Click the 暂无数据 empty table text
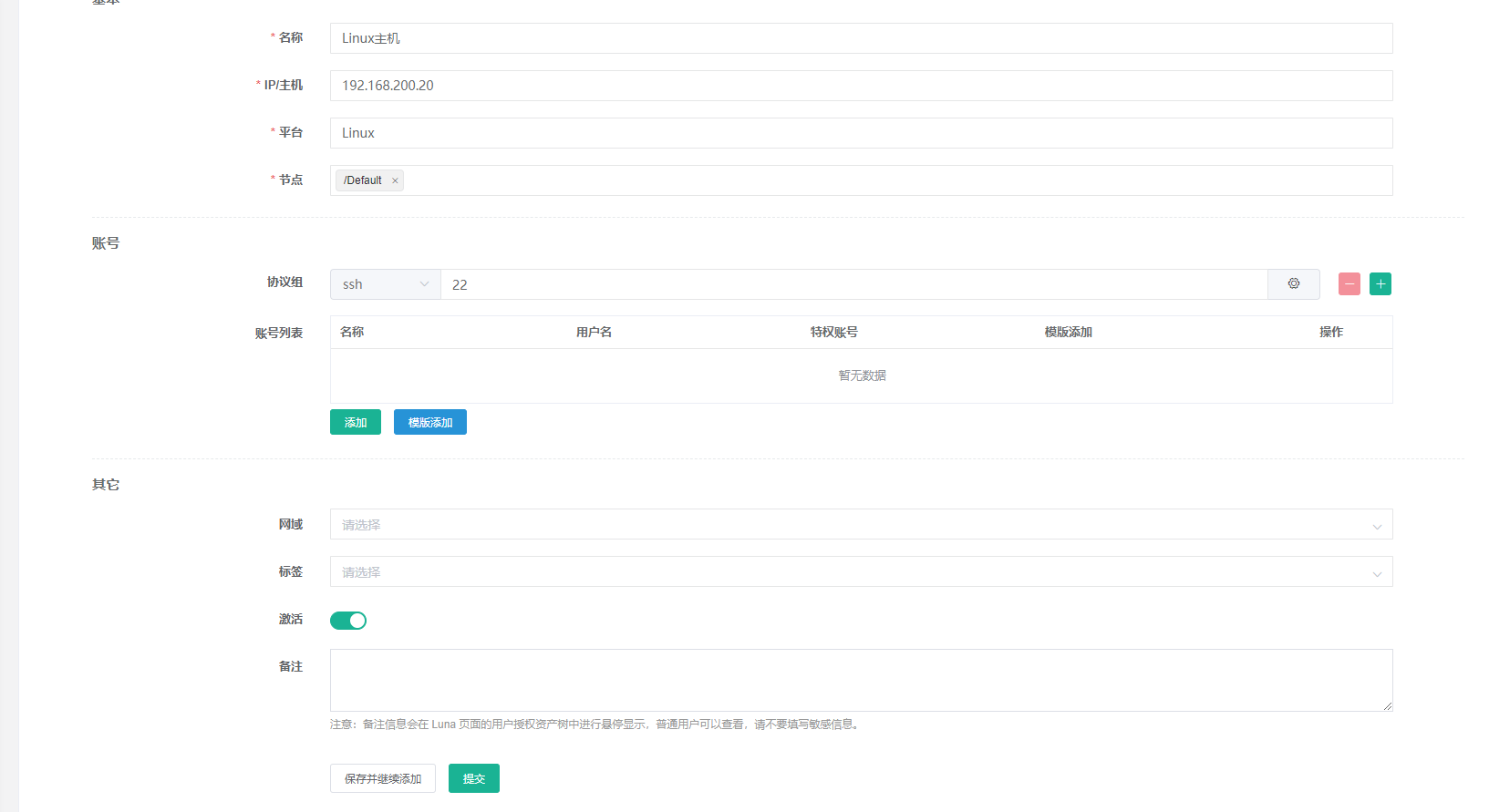This screenshot has height=812, width=1489. 863,375
